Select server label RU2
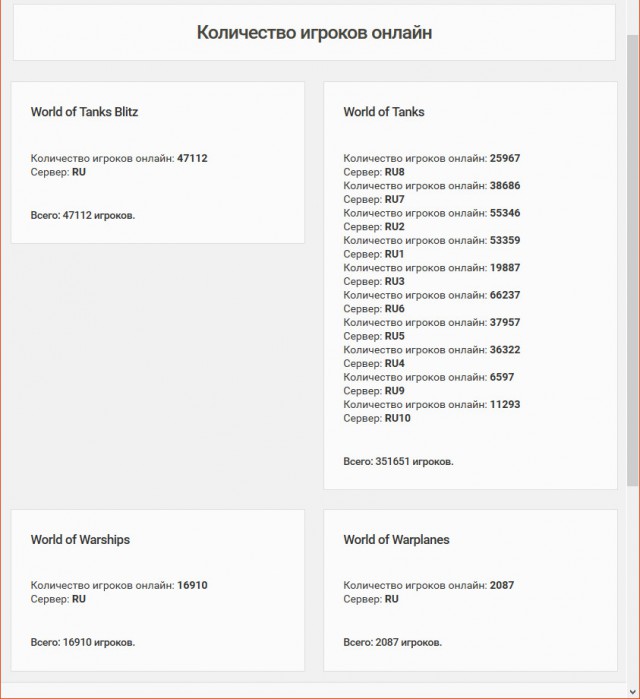The width and height of the screenshot is (640, 699). pyautogui.click(x=394, y=226)
